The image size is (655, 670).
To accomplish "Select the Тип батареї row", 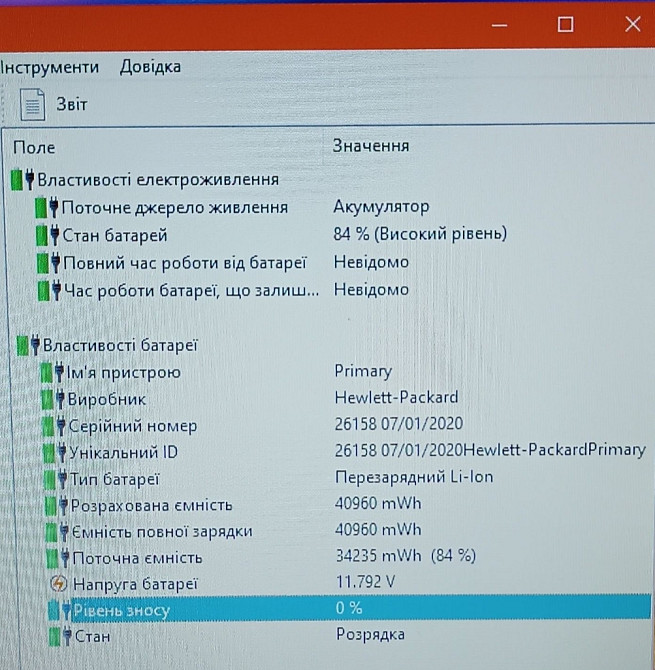I will click(115, 479).
